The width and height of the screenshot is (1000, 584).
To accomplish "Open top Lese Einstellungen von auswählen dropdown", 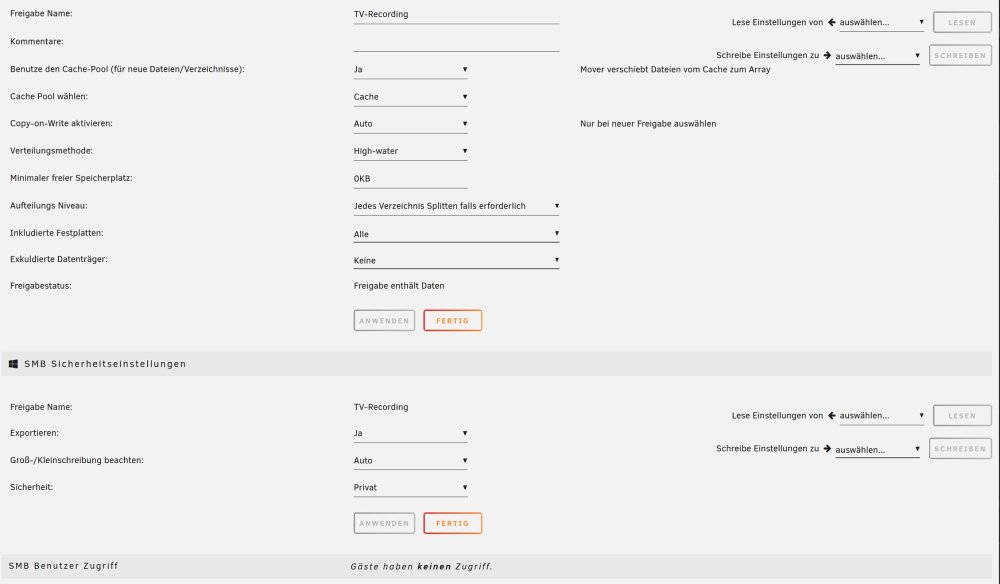I will pyautogui.click(x=881, y=22).
